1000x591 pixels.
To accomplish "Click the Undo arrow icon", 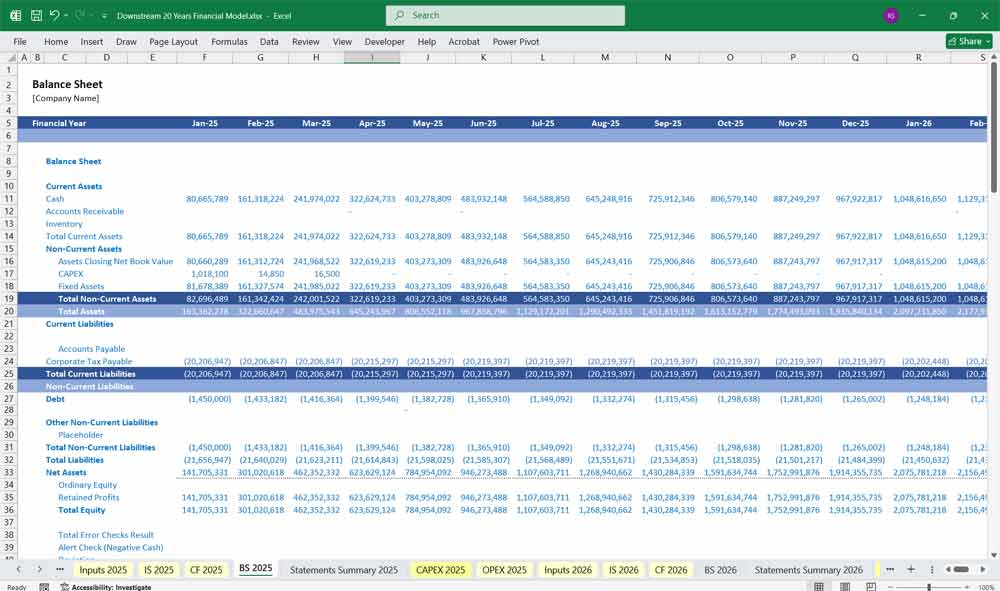I will pyautogui.click(x=54, y=16).
